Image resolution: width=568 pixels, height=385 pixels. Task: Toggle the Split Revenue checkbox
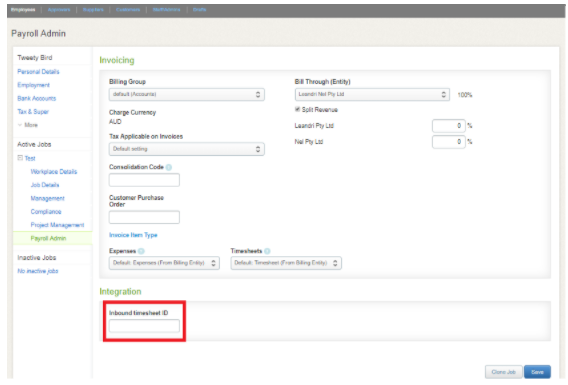click(297, 109)
